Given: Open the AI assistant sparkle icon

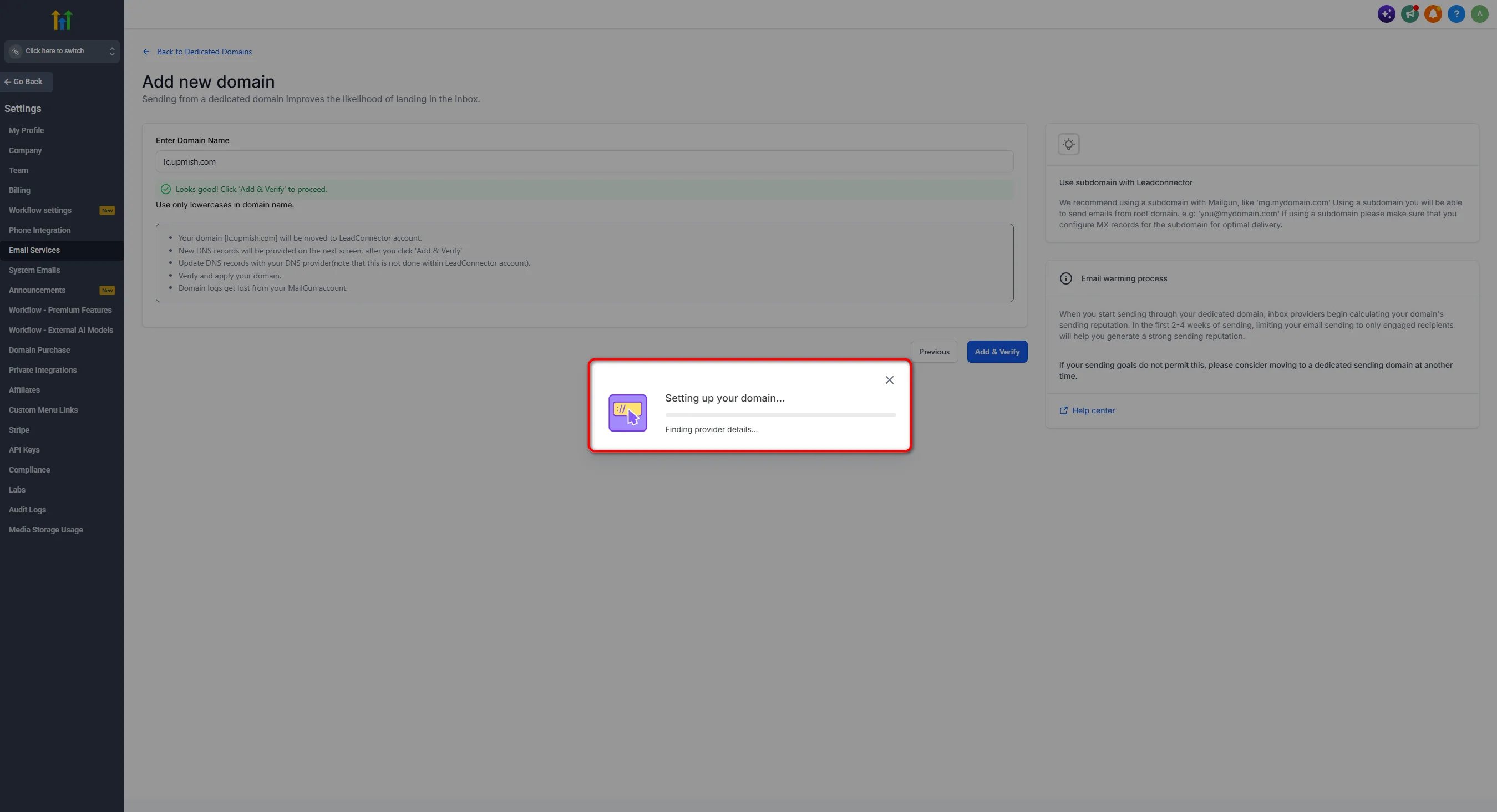Looking at the screenshot, I should [x=1387, y=13].
